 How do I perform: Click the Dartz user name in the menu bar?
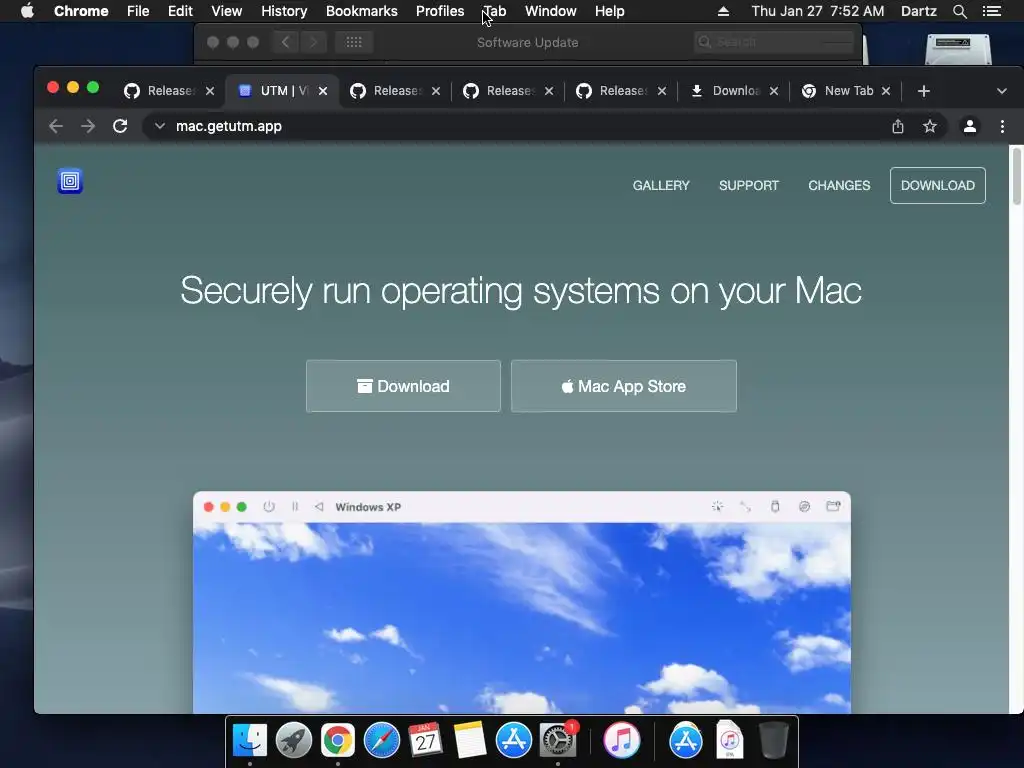[918, 11]
